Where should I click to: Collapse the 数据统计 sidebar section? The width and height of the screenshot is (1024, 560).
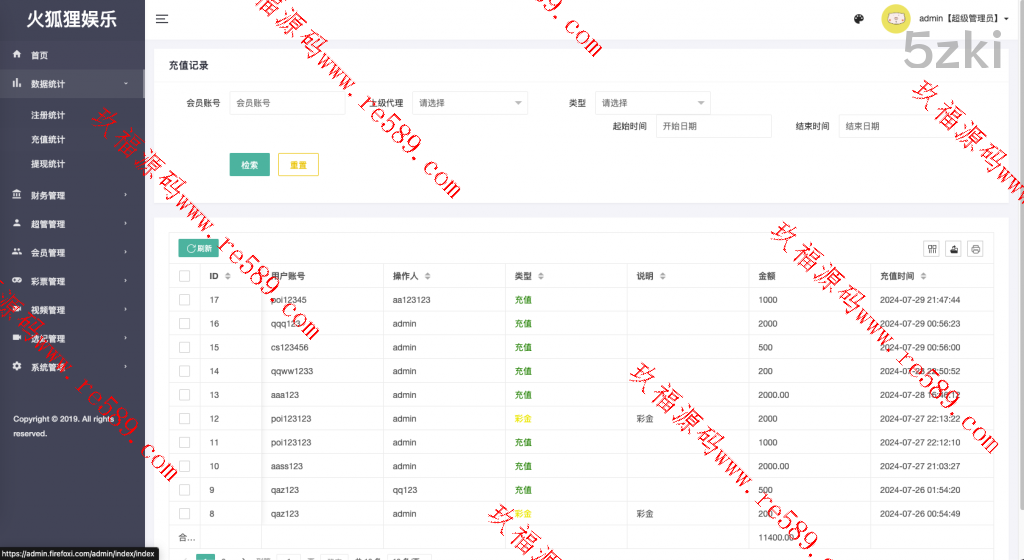click(72, 84)
